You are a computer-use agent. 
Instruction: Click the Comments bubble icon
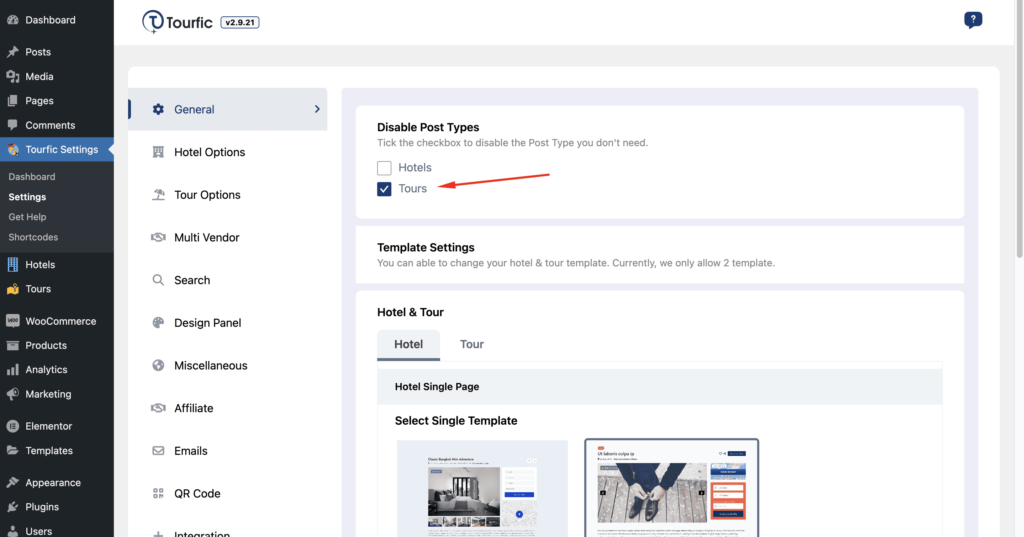13,125
